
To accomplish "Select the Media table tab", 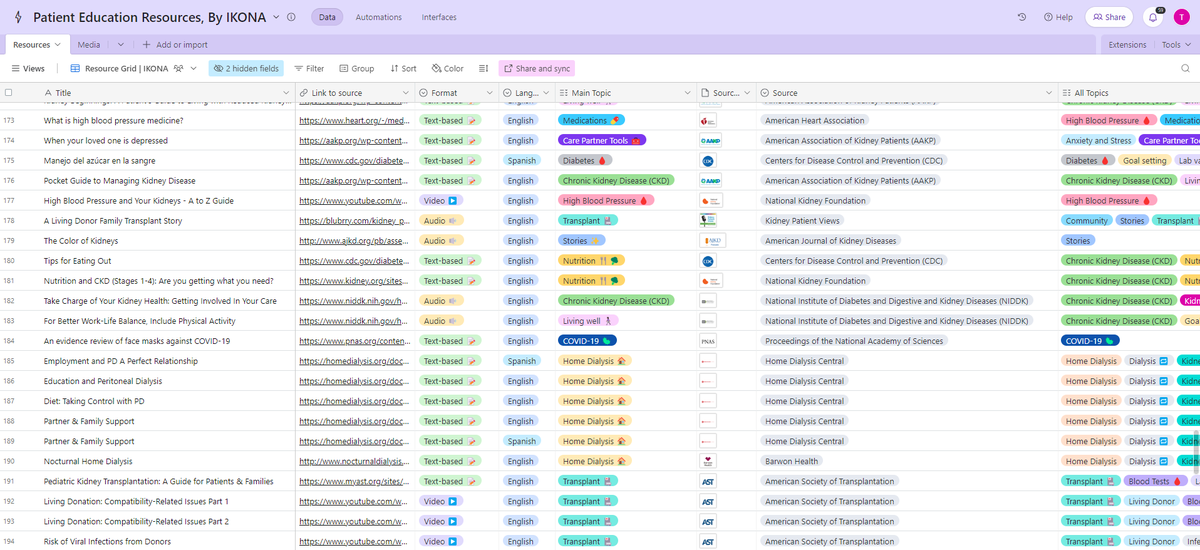I will tap(89, 44).
